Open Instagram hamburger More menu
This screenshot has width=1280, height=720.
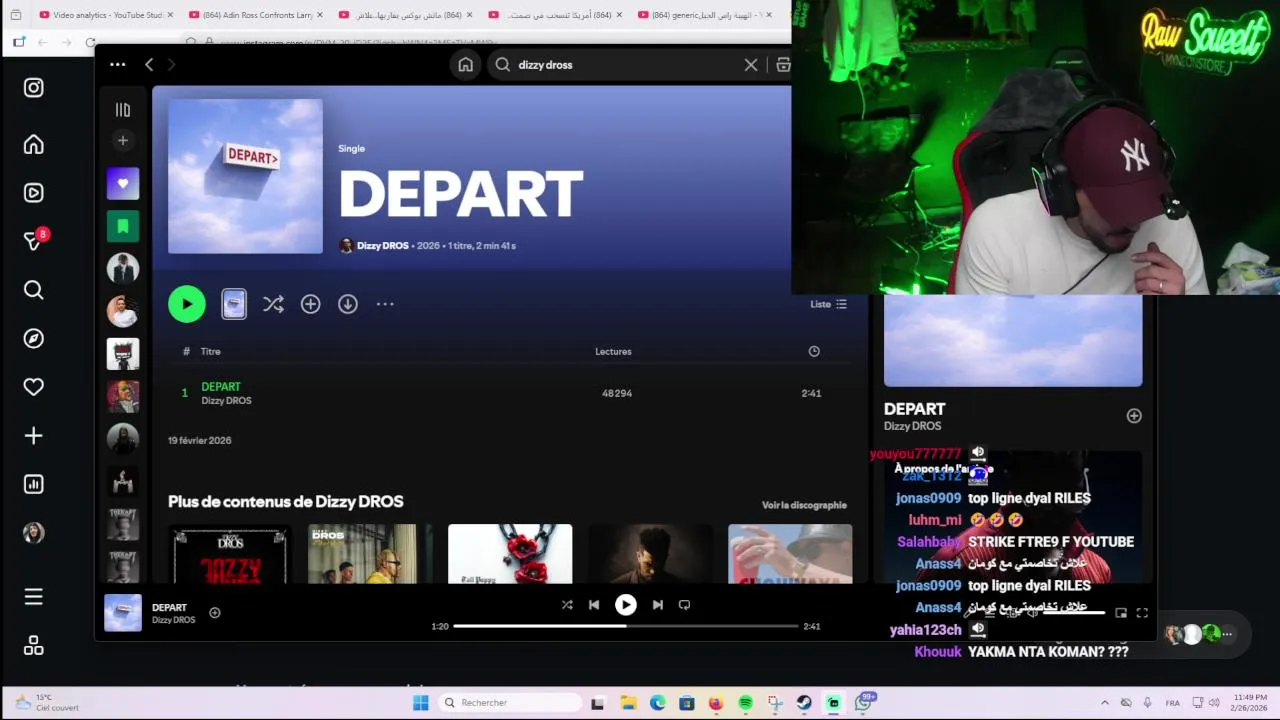point(33,597)
